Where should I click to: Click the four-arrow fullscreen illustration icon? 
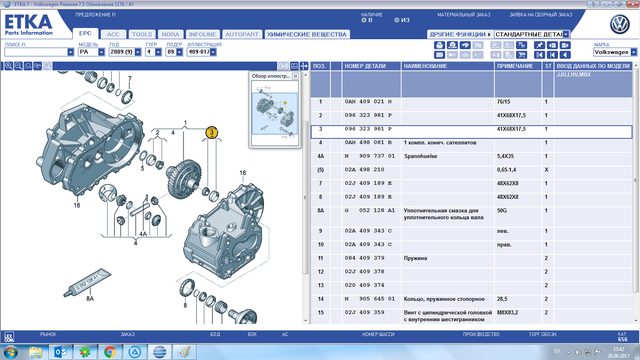click(304, 66)
